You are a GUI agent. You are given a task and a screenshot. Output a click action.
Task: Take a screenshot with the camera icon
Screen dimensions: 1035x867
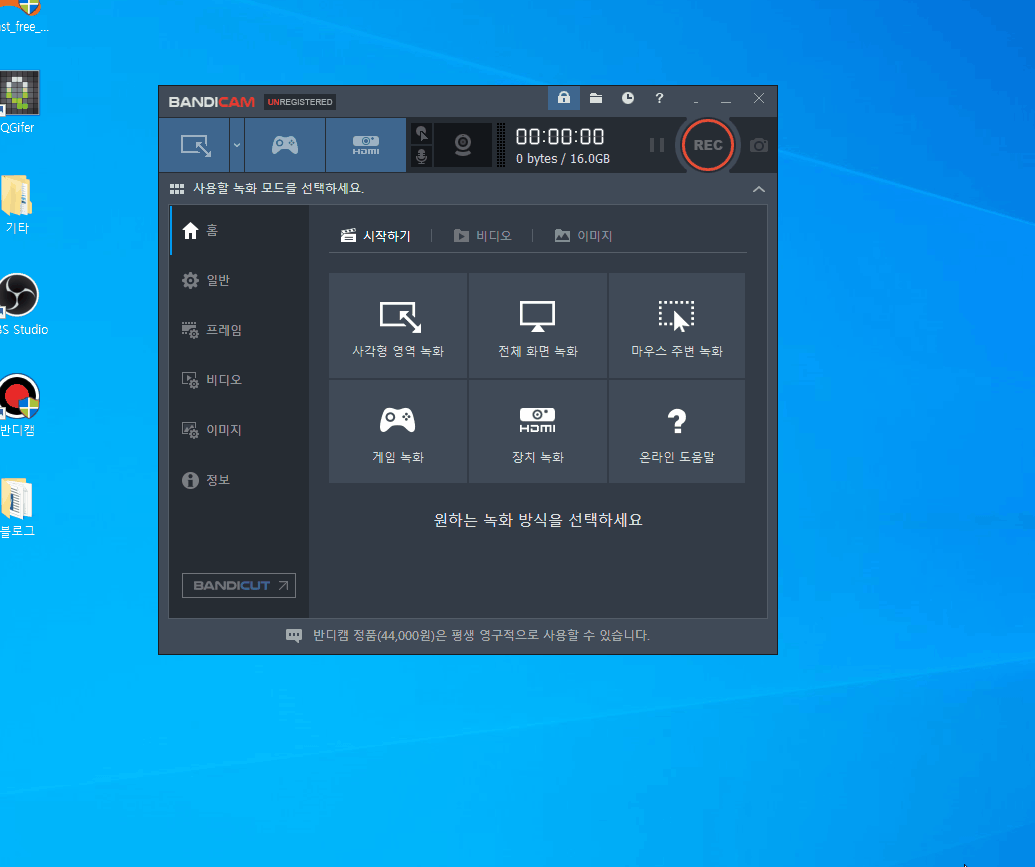(758, 145)
